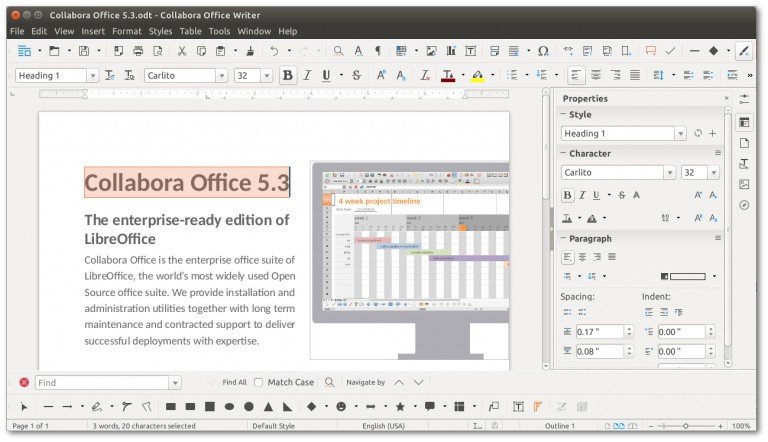Collapse the Character section in Properties
The image size is (768, 442).
pos(563,153)
